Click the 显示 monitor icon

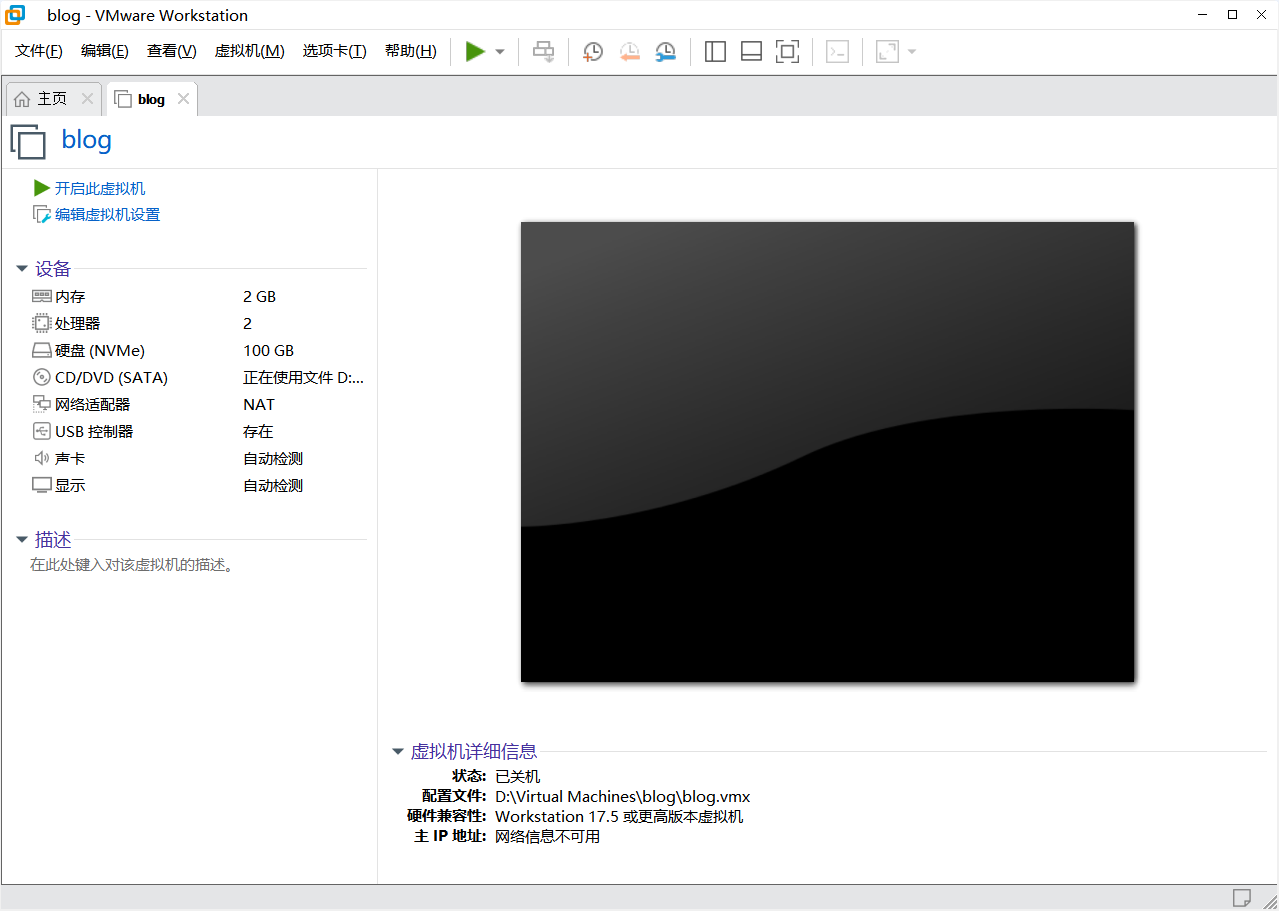(x=41, y=485)
